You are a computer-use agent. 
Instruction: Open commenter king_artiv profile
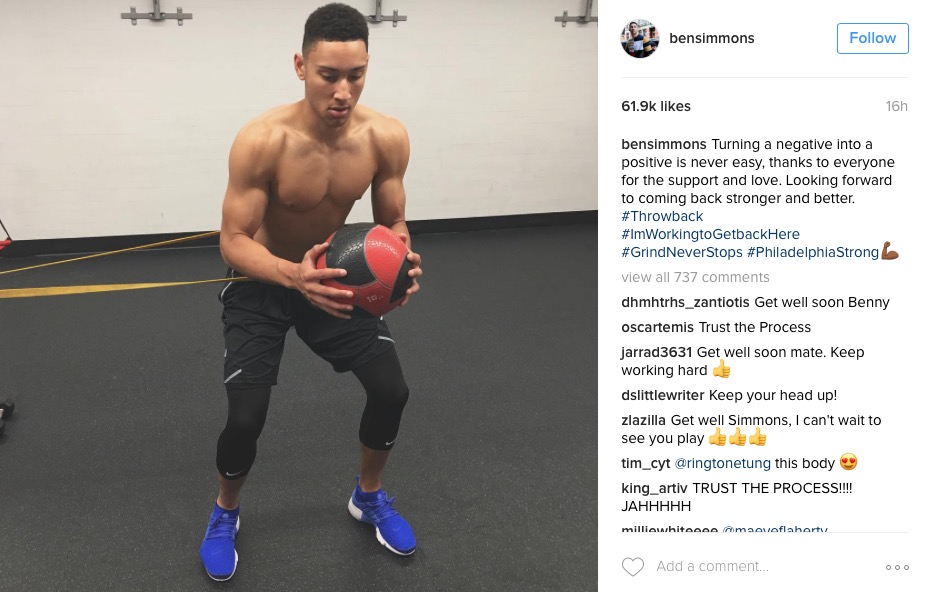coord(654,488)
